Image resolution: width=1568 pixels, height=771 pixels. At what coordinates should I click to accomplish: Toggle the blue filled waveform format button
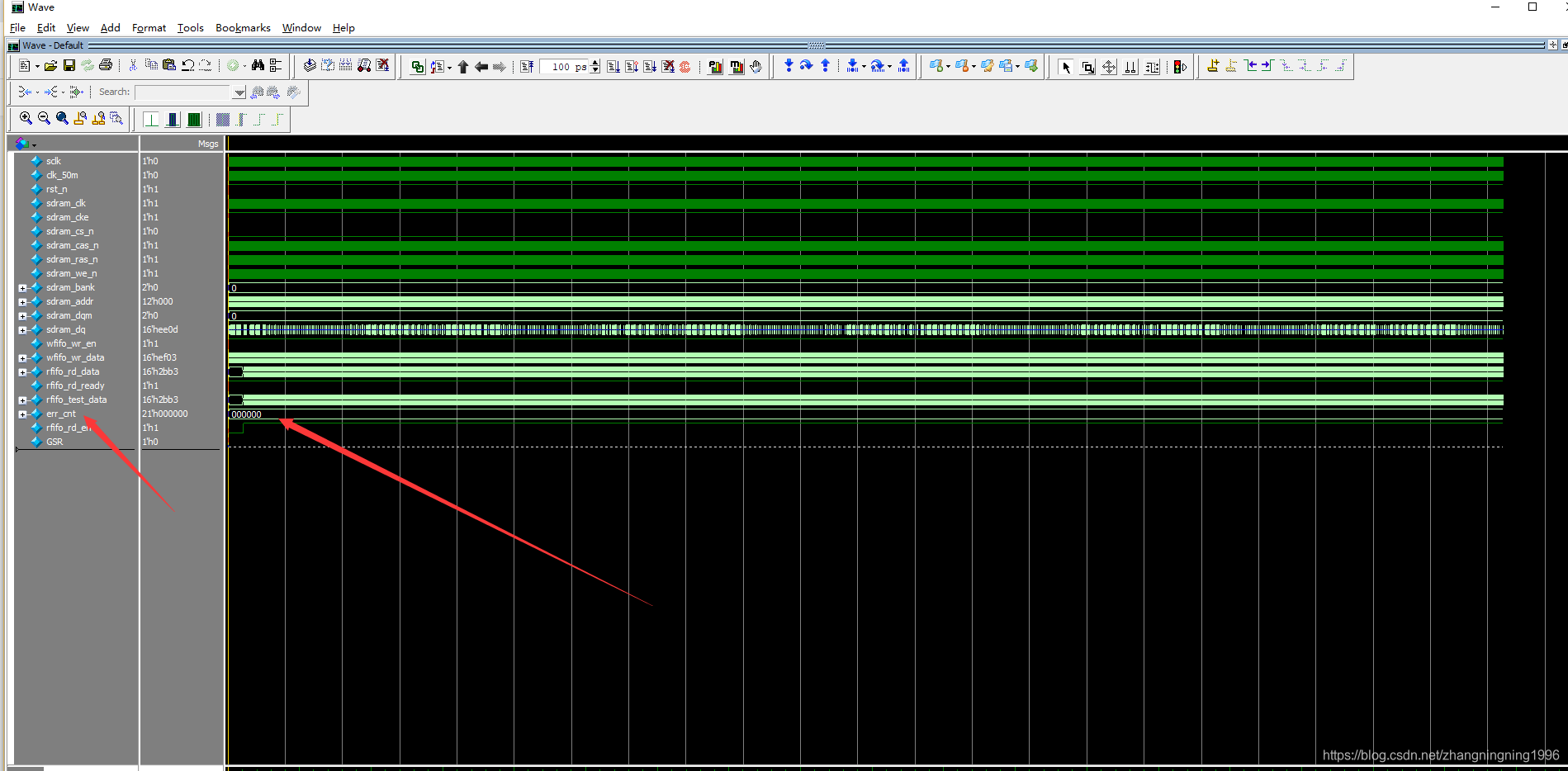(x=172, y=120)
